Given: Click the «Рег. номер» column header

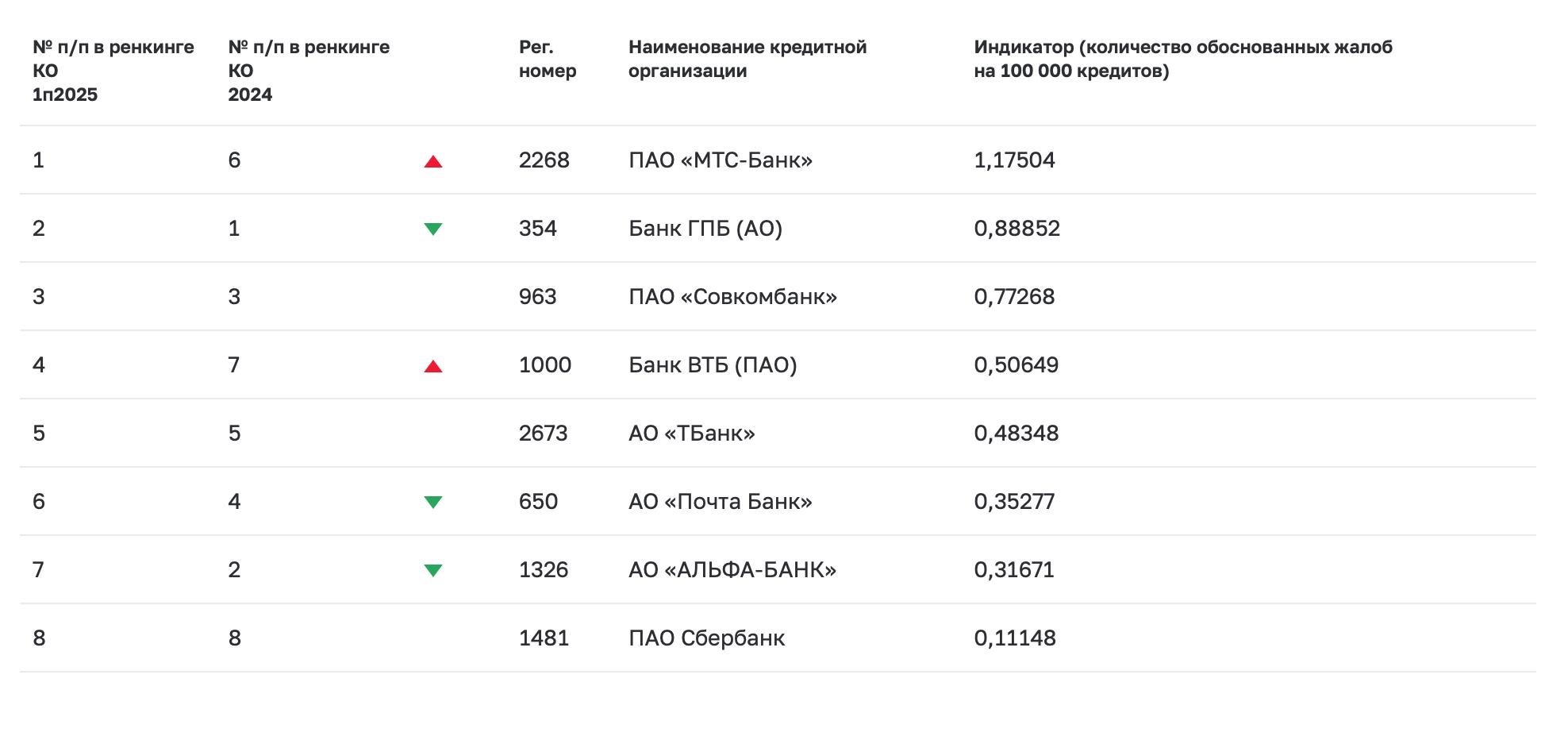Looking at the screenshot, I should pos(548,59).
